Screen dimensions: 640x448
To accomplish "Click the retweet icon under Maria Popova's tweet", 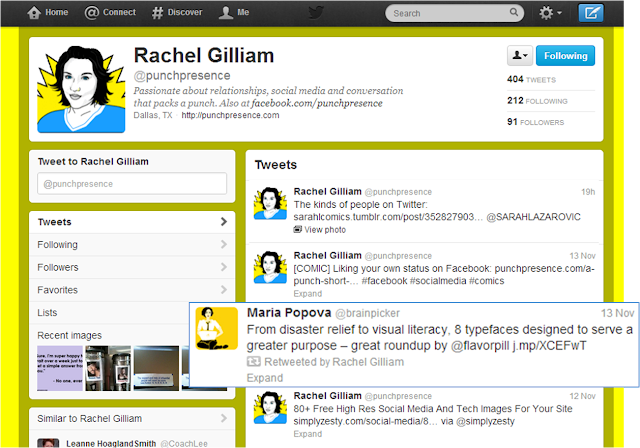I will (253, 362).
